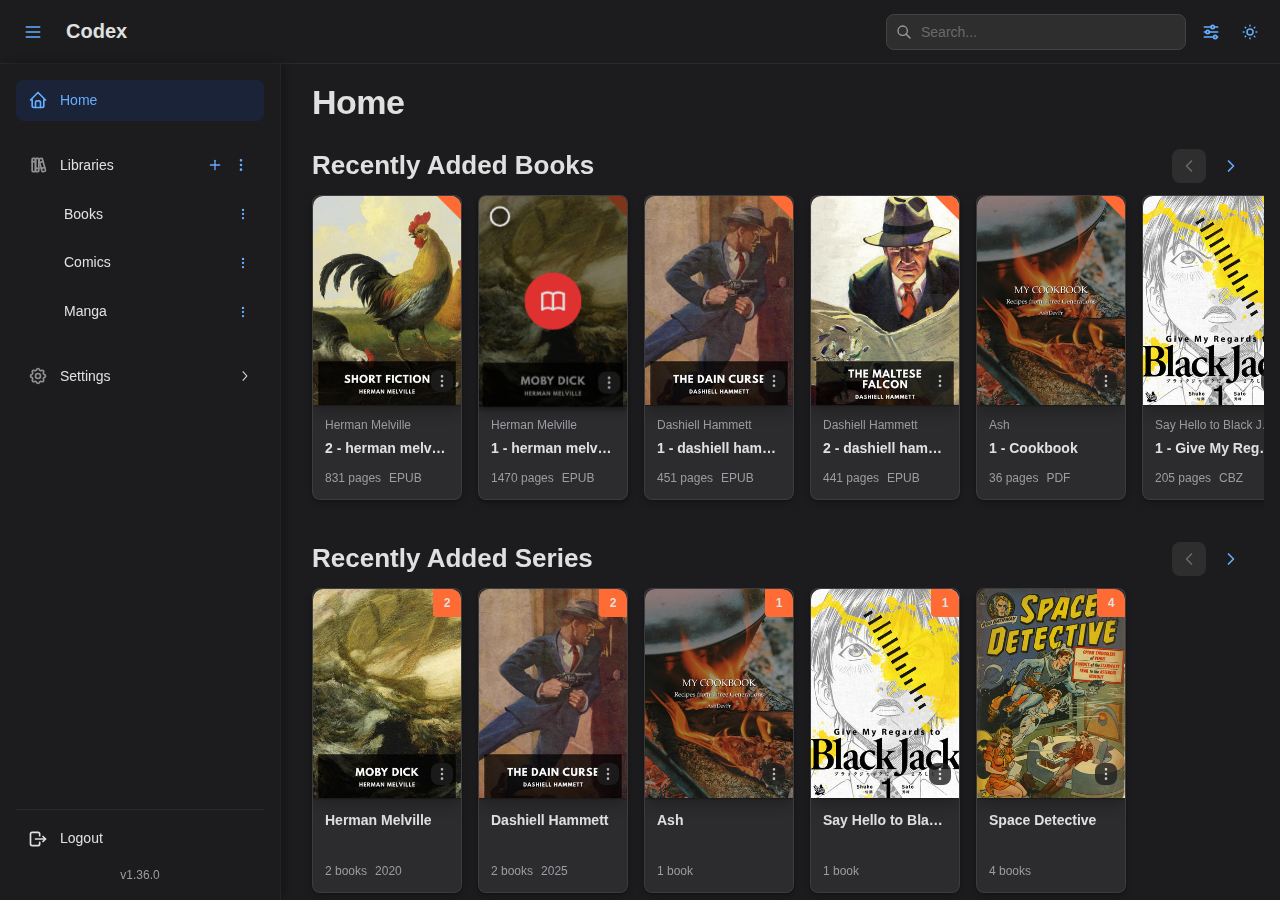Focus the Search input field
Viewport: 1280px width, 900px height.
(x=1036, y=32)
